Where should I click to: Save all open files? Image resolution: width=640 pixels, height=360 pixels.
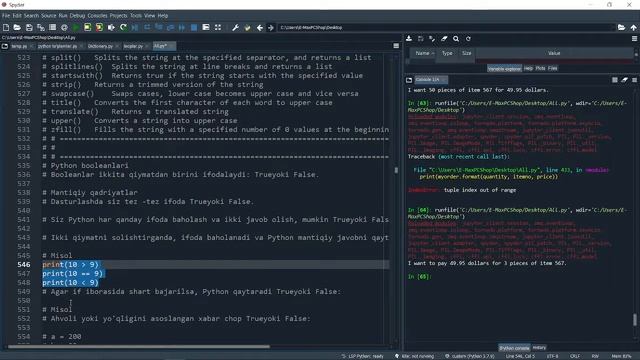click(x=41, y=27)
